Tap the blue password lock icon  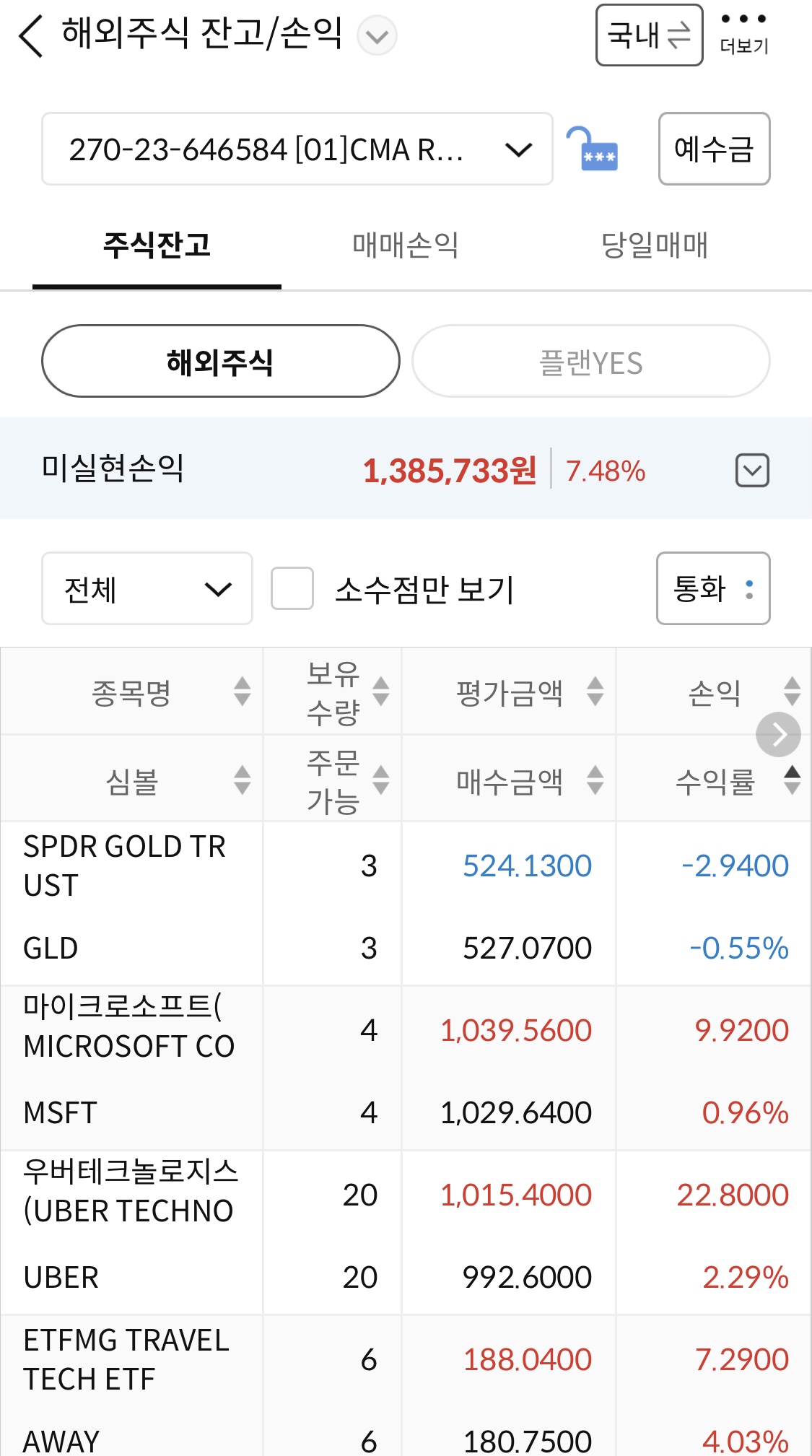click(592, 149)
